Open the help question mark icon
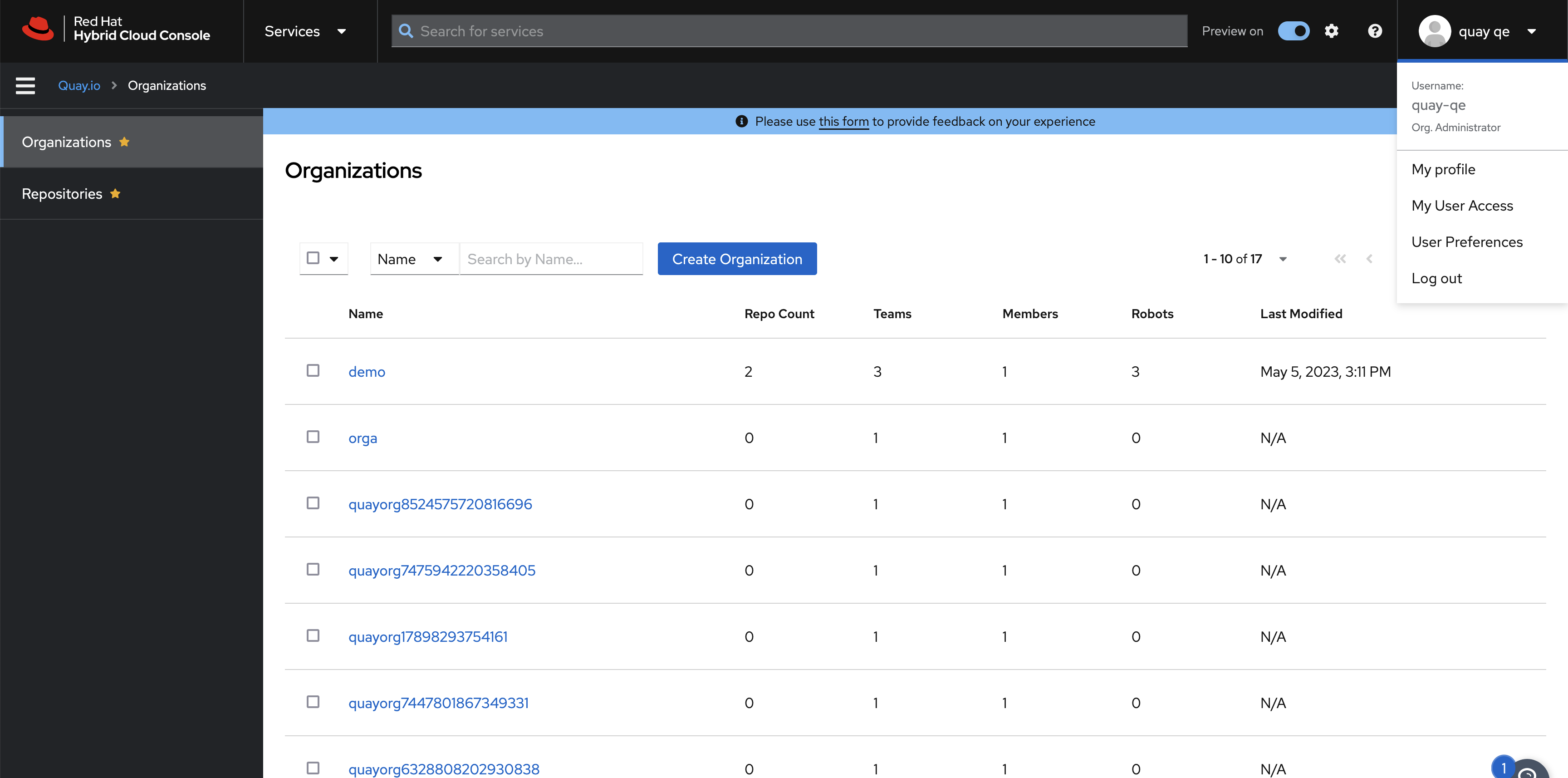1568x778 pixels. (x=1374, y=31)
